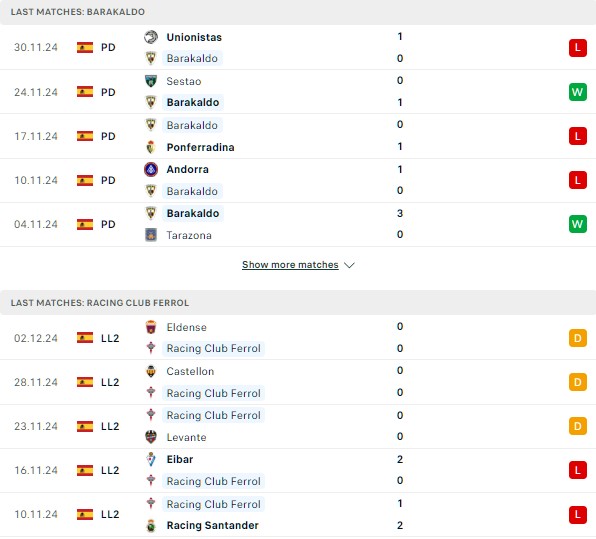Expand the Show more matches link
Screen dimensions: 596x539
click(x=290, y=265)
